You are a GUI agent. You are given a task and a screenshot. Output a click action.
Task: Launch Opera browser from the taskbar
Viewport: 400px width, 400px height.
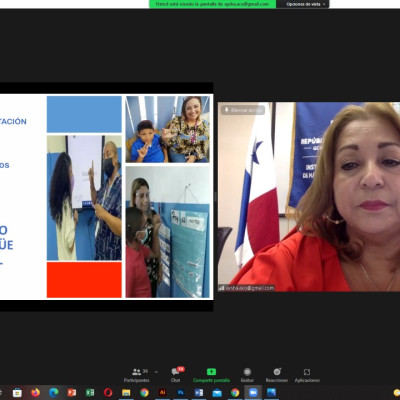click(x=108, y=393)
